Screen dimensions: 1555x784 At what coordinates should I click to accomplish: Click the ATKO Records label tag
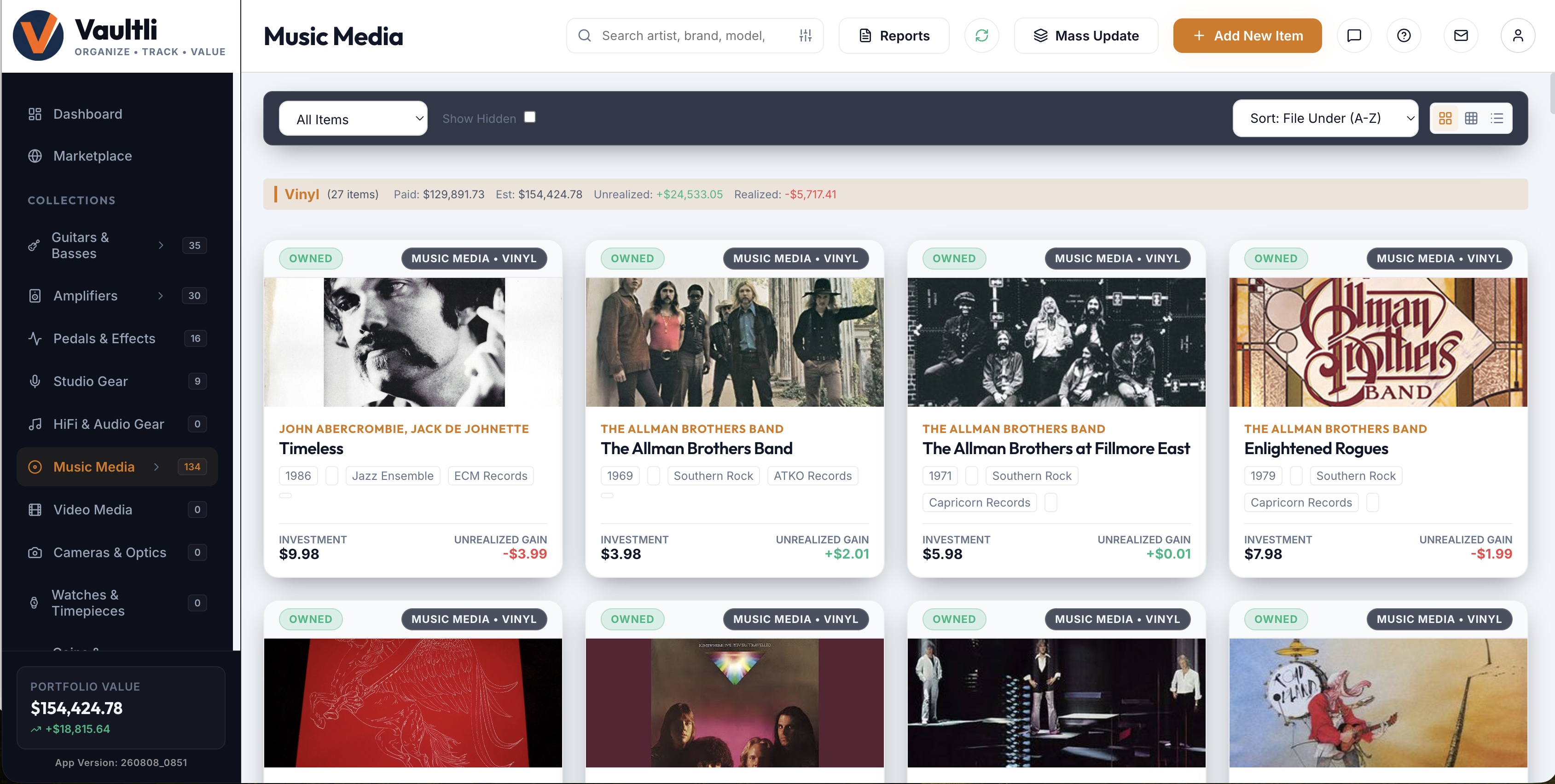(812, 476)
